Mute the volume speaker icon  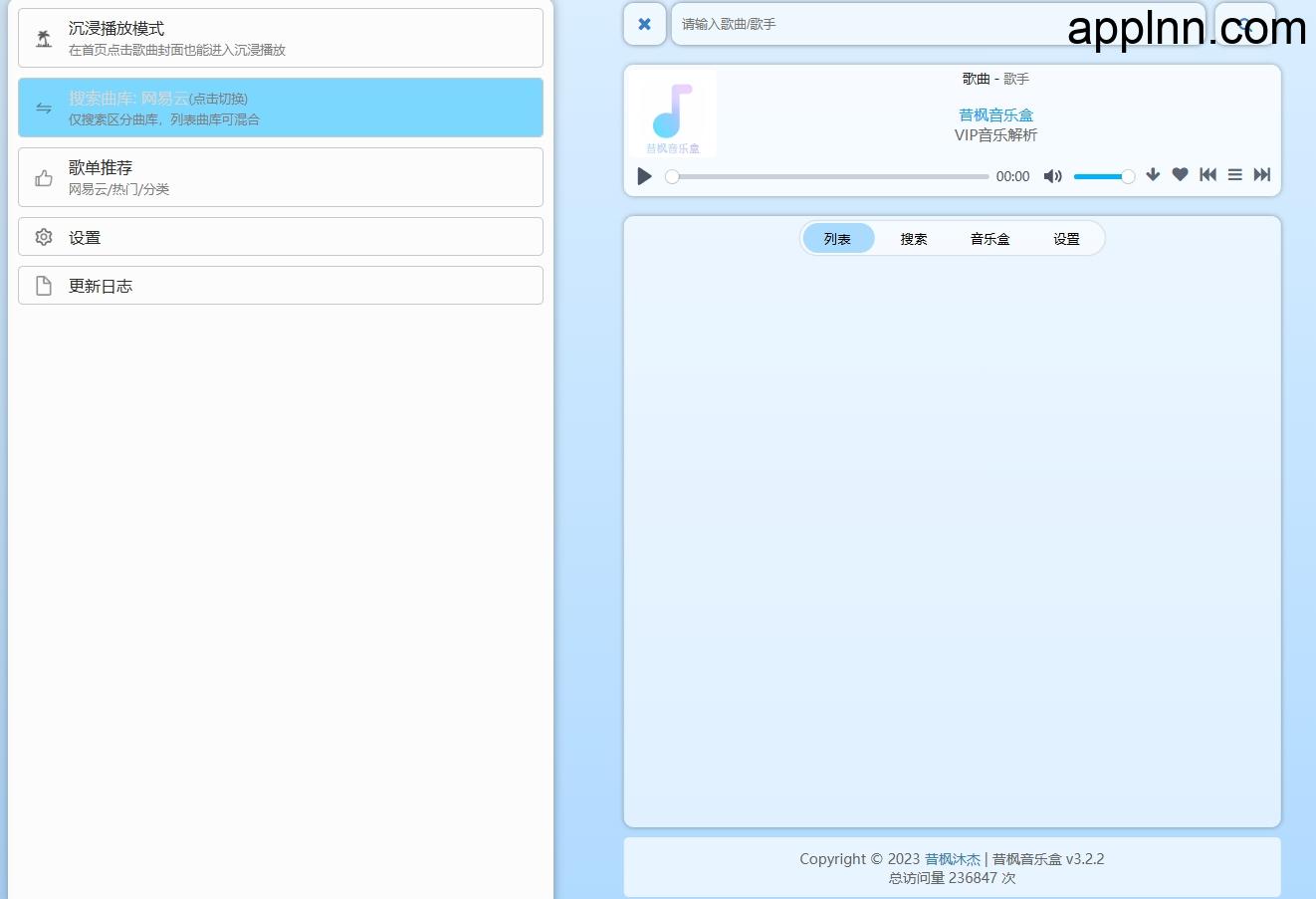click(1052, 176)
